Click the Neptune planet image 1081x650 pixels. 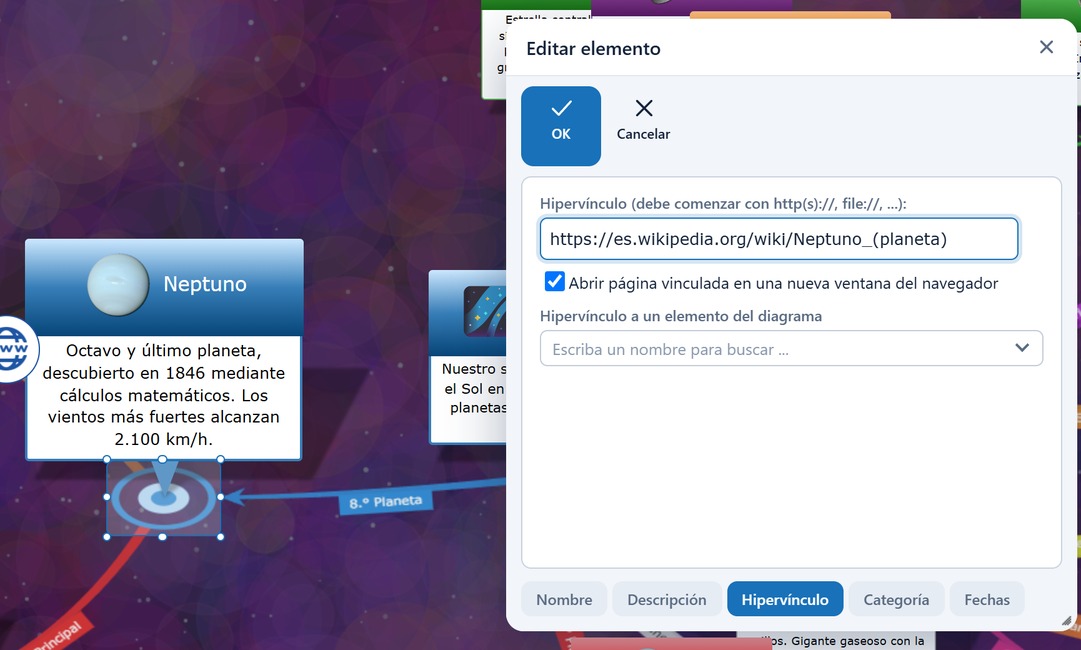click(118, 285)
